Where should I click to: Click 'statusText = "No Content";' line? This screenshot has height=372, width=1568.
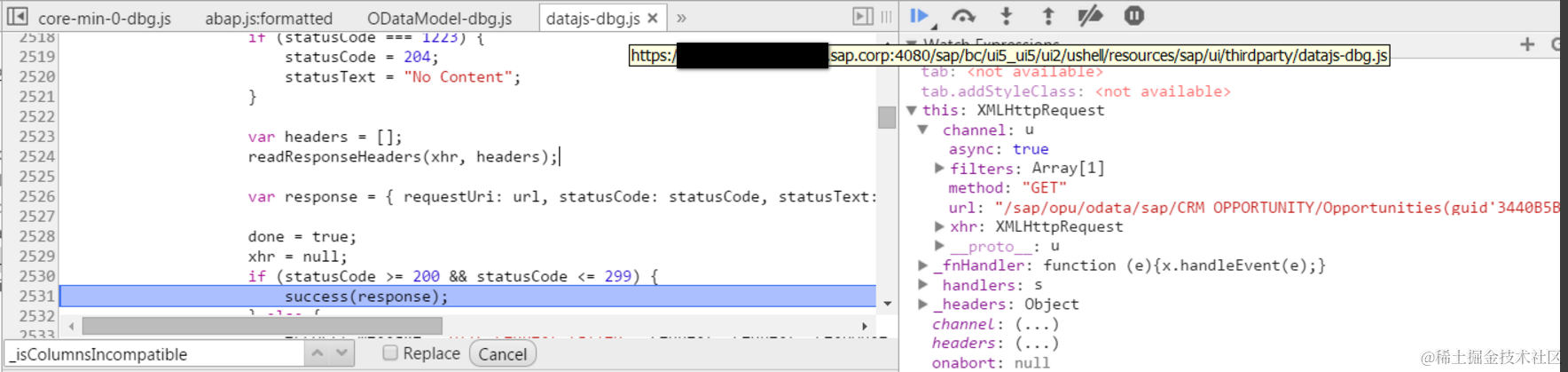403,77
